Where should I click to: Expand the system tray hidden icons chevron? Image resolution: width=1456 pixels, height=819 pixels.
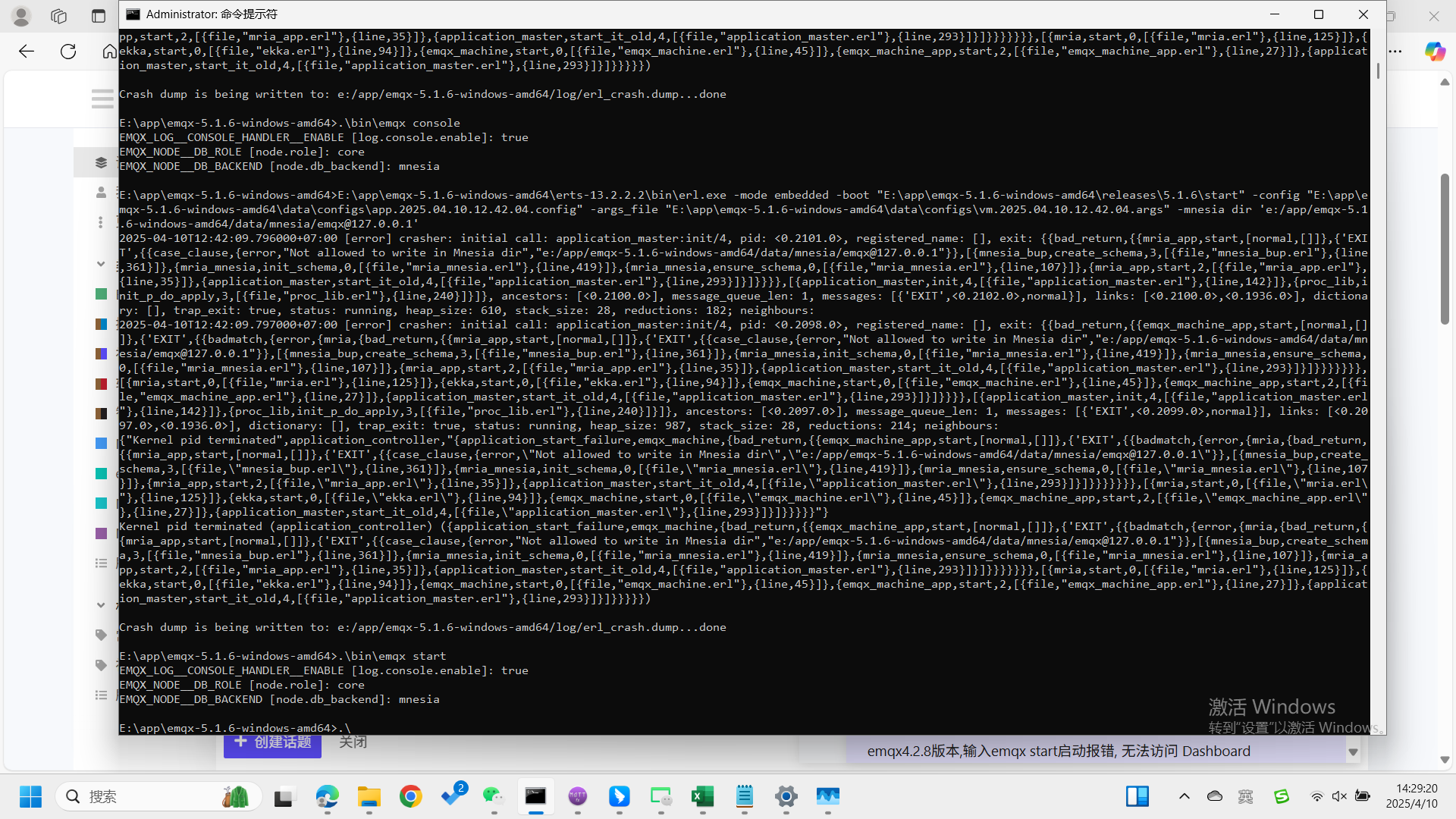tap(1184, 796)
